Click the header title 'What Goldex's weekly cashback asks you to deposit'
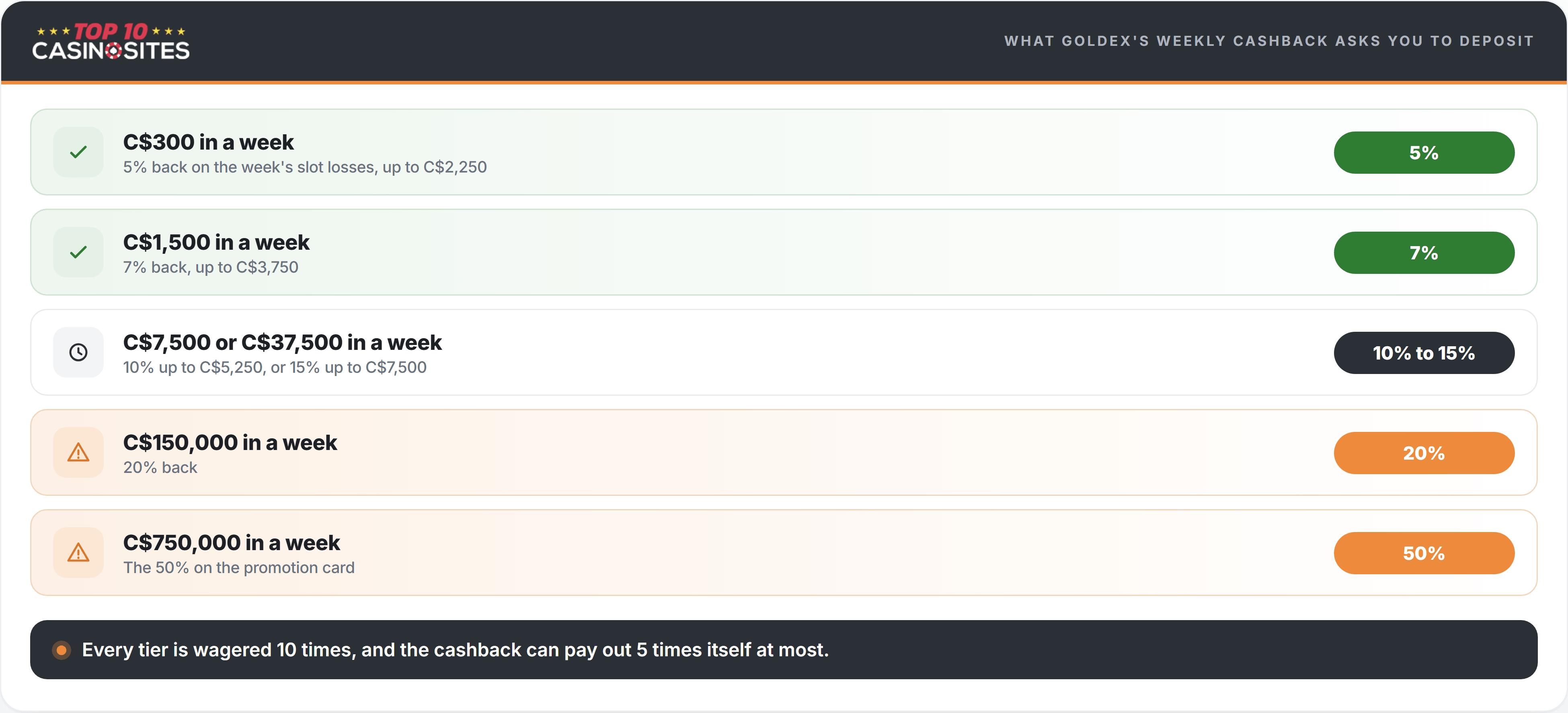This screenshot has width=1568, height=713. (x=1269, y=41)
